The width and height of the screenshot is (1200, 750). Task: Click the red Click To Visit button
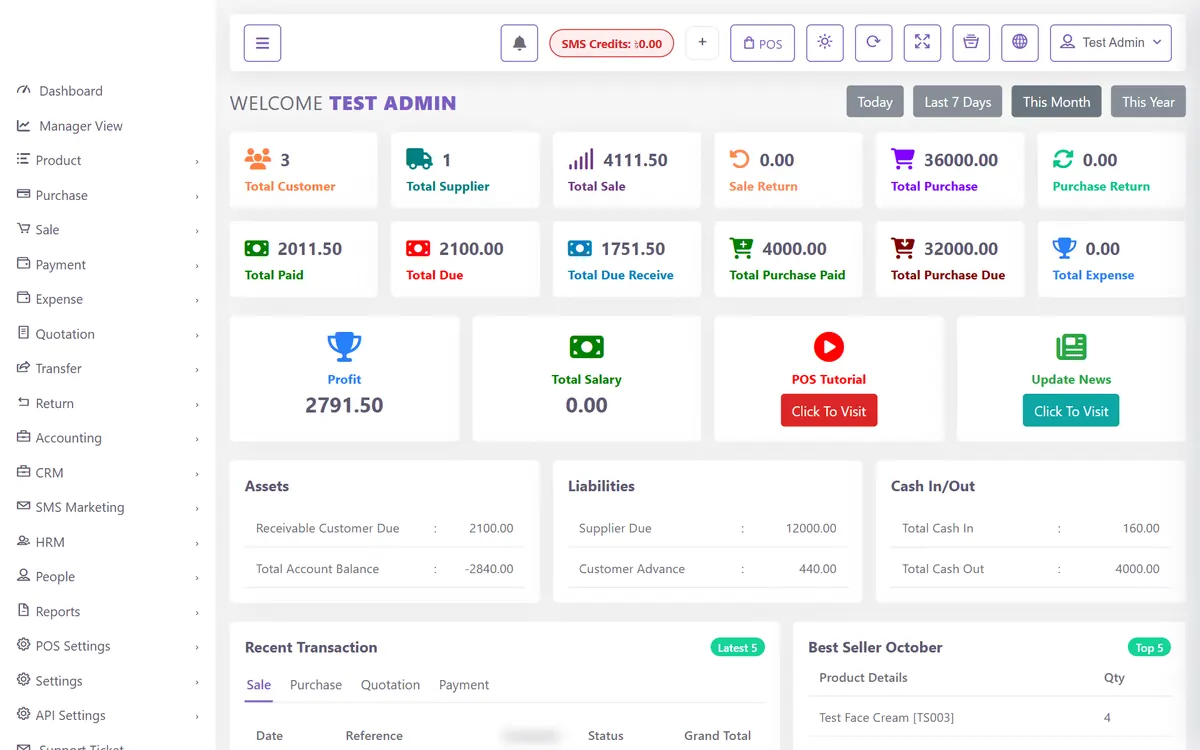tap(829, 411)
